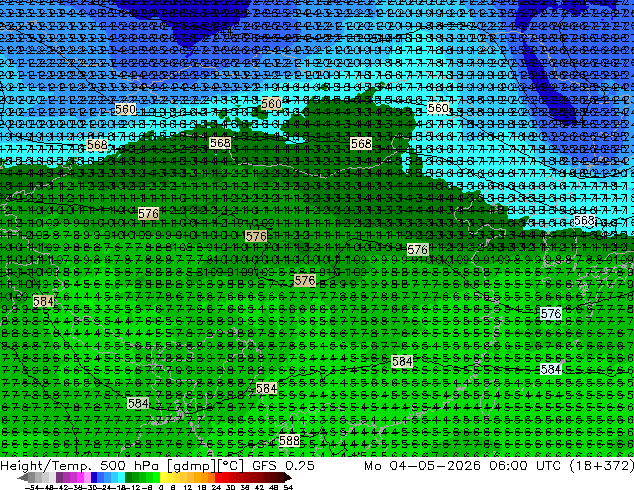Click the white-backed 584 contour label
Image resolution: width=634 pixels, height=490 pixels.
(551, 369)
